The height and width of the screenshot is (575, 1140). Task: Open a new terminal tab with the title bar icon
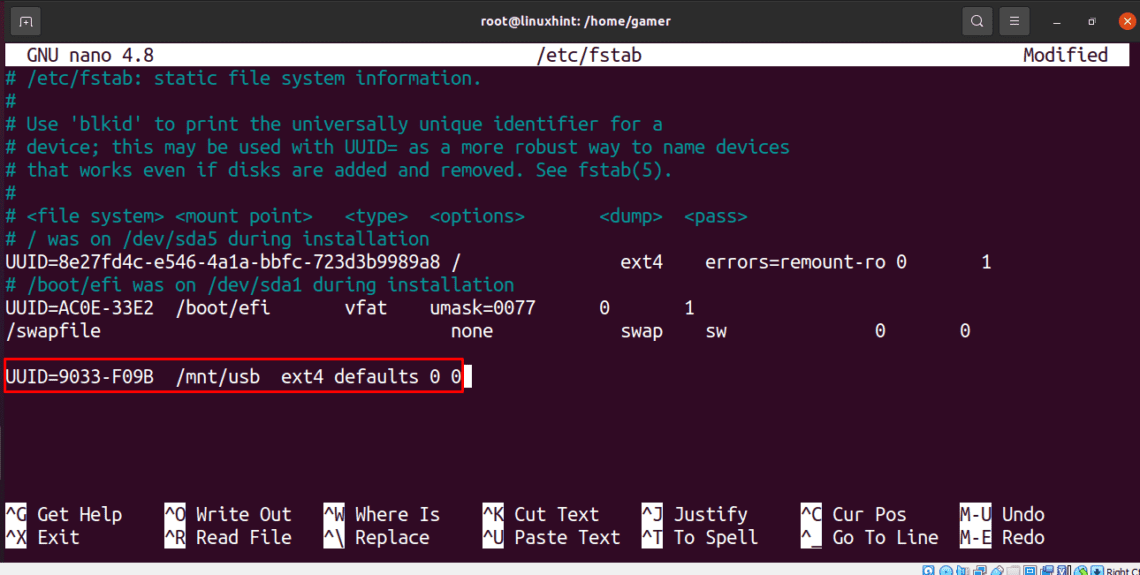pos(25,21)
